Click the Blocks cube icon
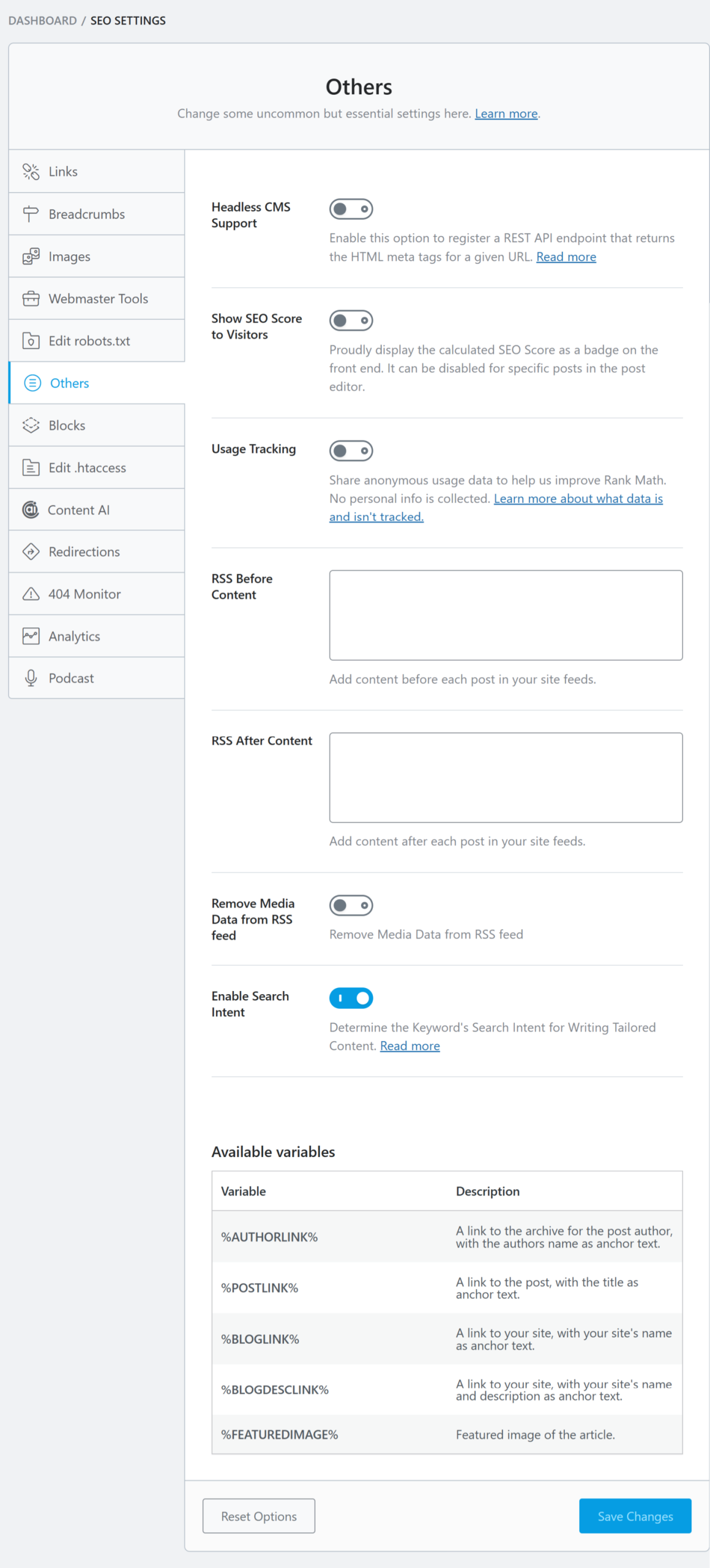The width and height of the screenshot is (710, 1568). [x=31, y=425]
